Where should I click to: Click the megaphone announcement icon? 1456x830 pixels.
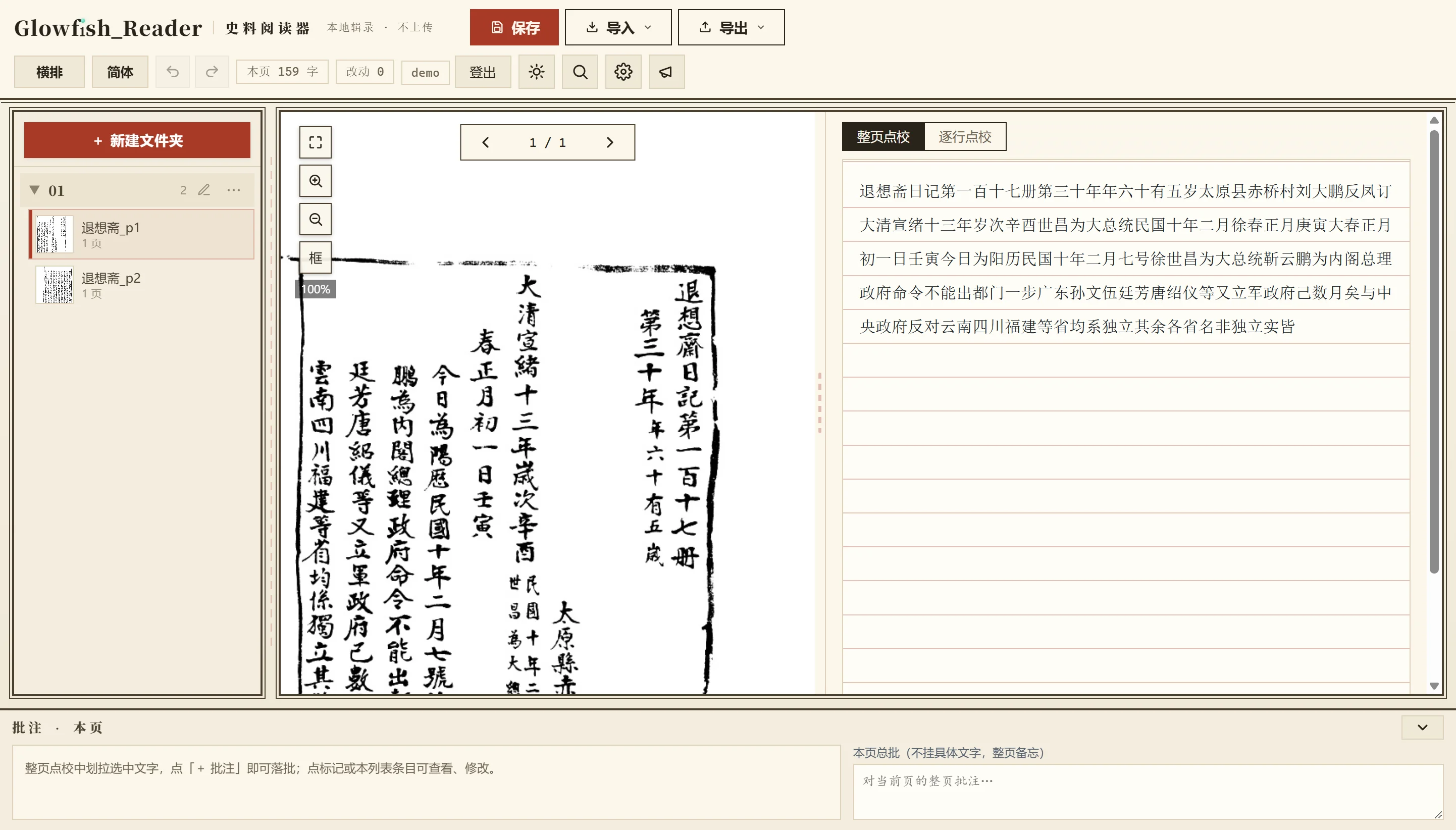click(666, 72)
